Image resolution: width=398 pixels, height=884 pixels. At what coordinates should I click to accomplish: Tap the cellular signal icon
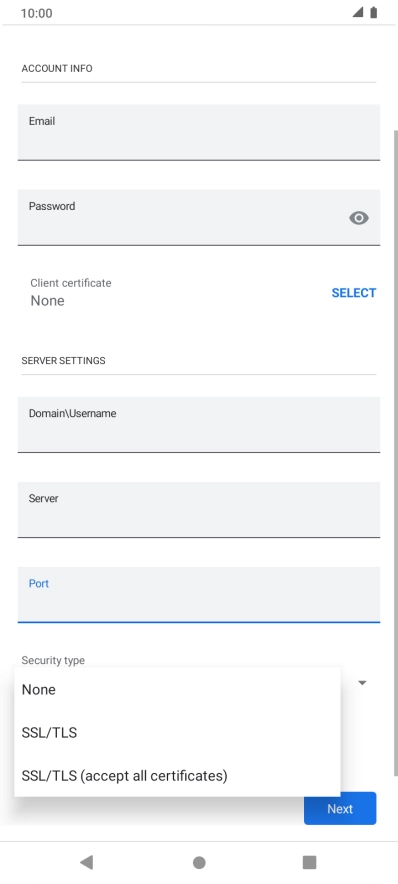point(358,12)
